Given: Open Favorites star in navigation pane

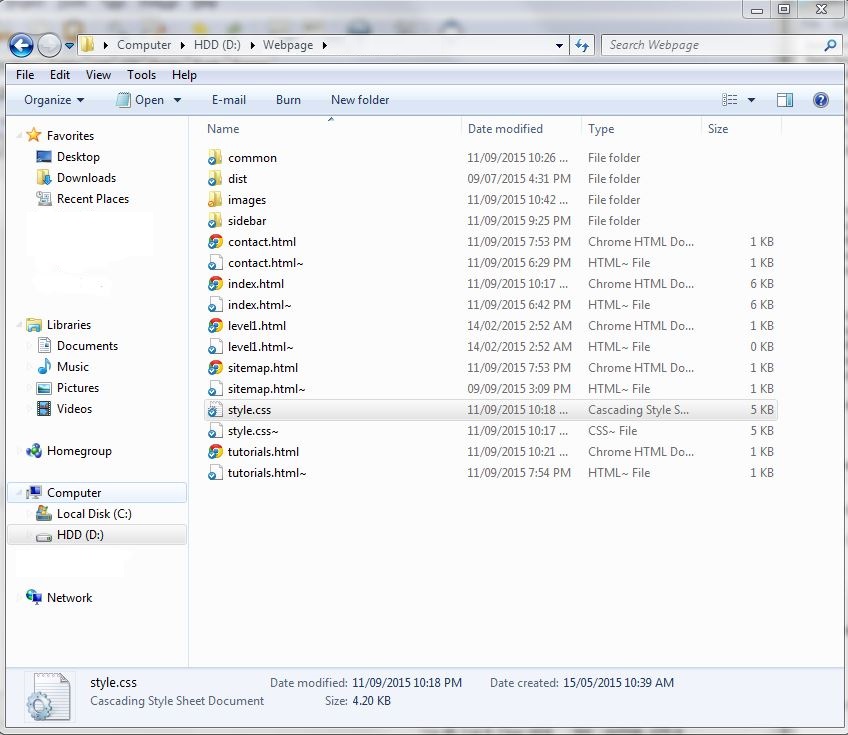Looking at the screenshot, I should point(34,135).
